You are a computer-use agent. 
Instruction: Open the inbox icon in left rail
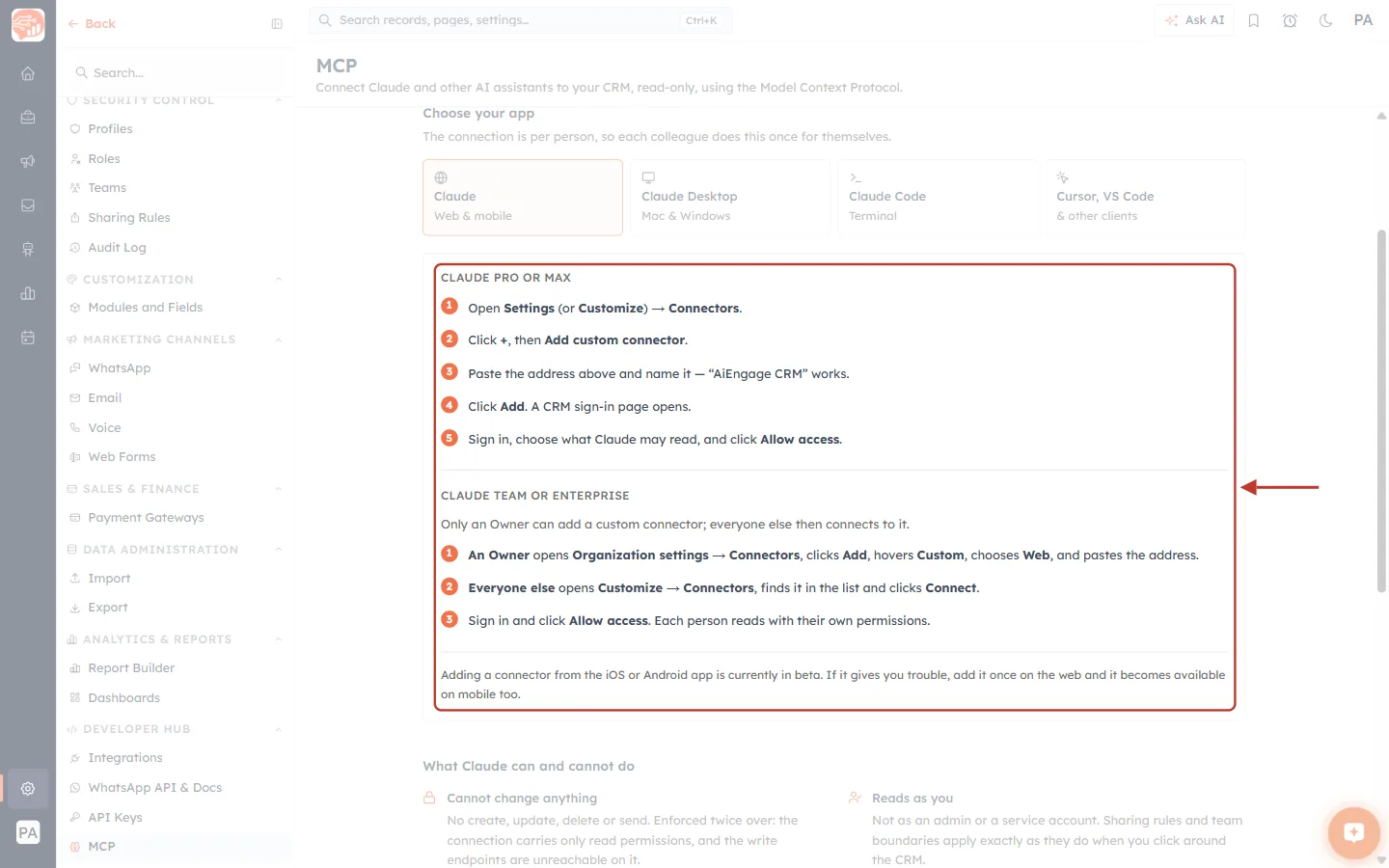(x=28, y=205)
